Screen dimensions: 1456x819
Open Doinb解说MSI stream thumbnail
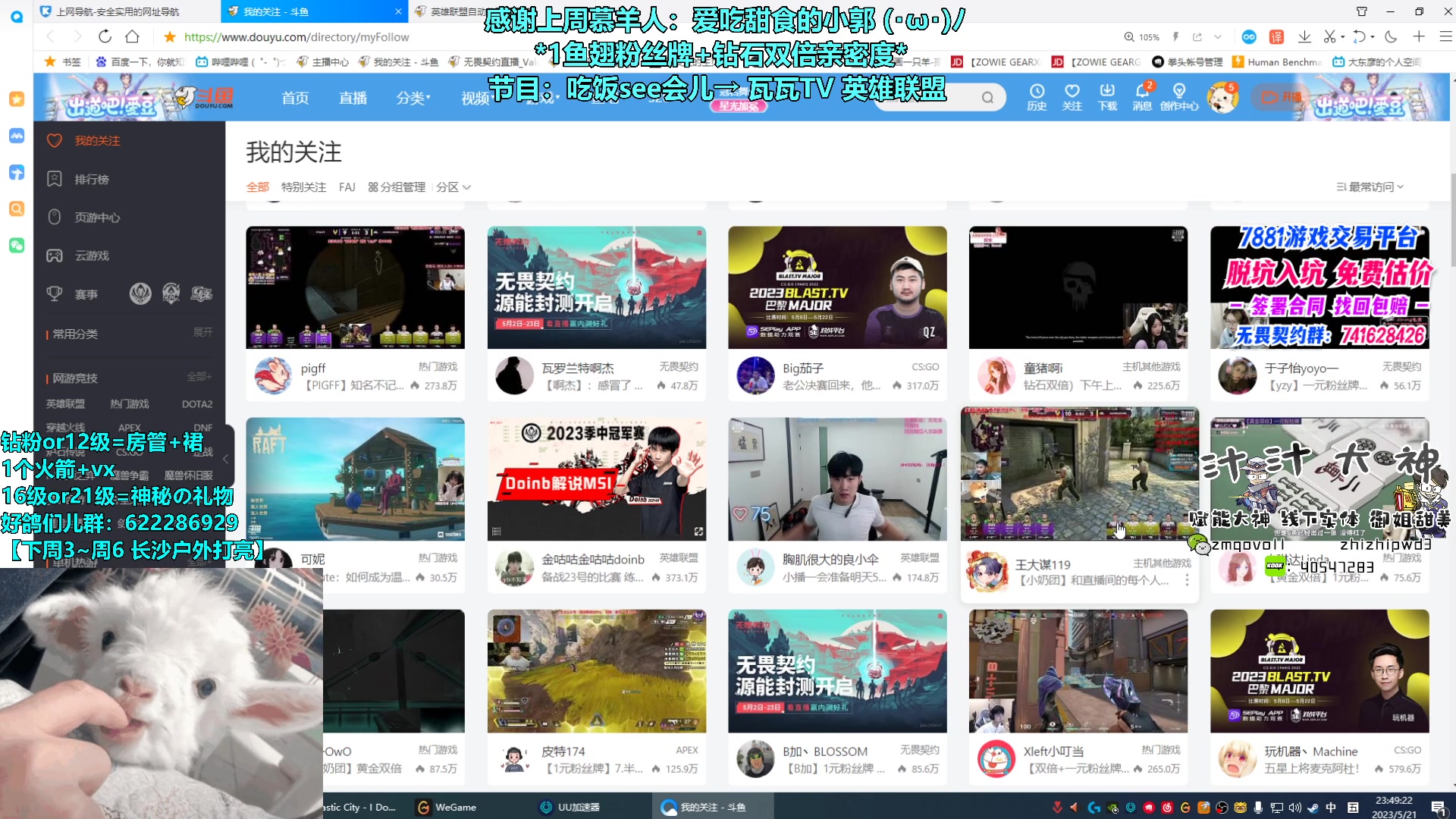point(596,479)
